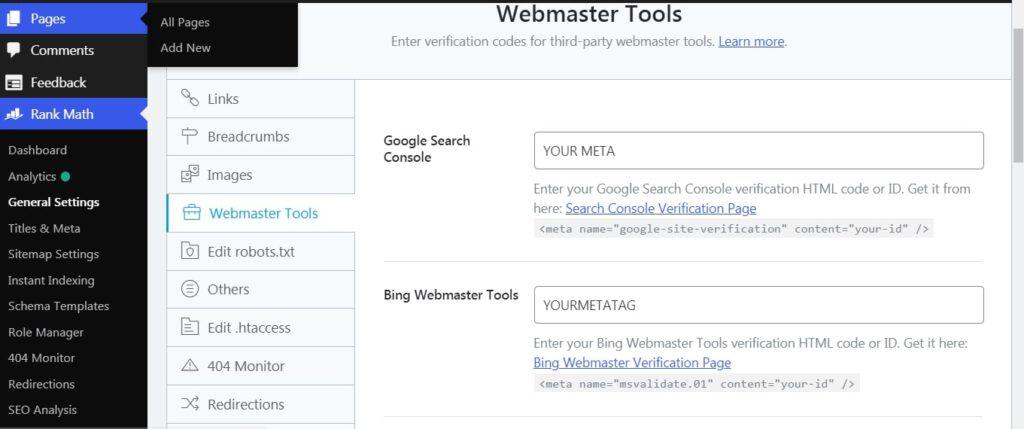Choose Add New in the Pages submenu

click(x=185, y=48)
